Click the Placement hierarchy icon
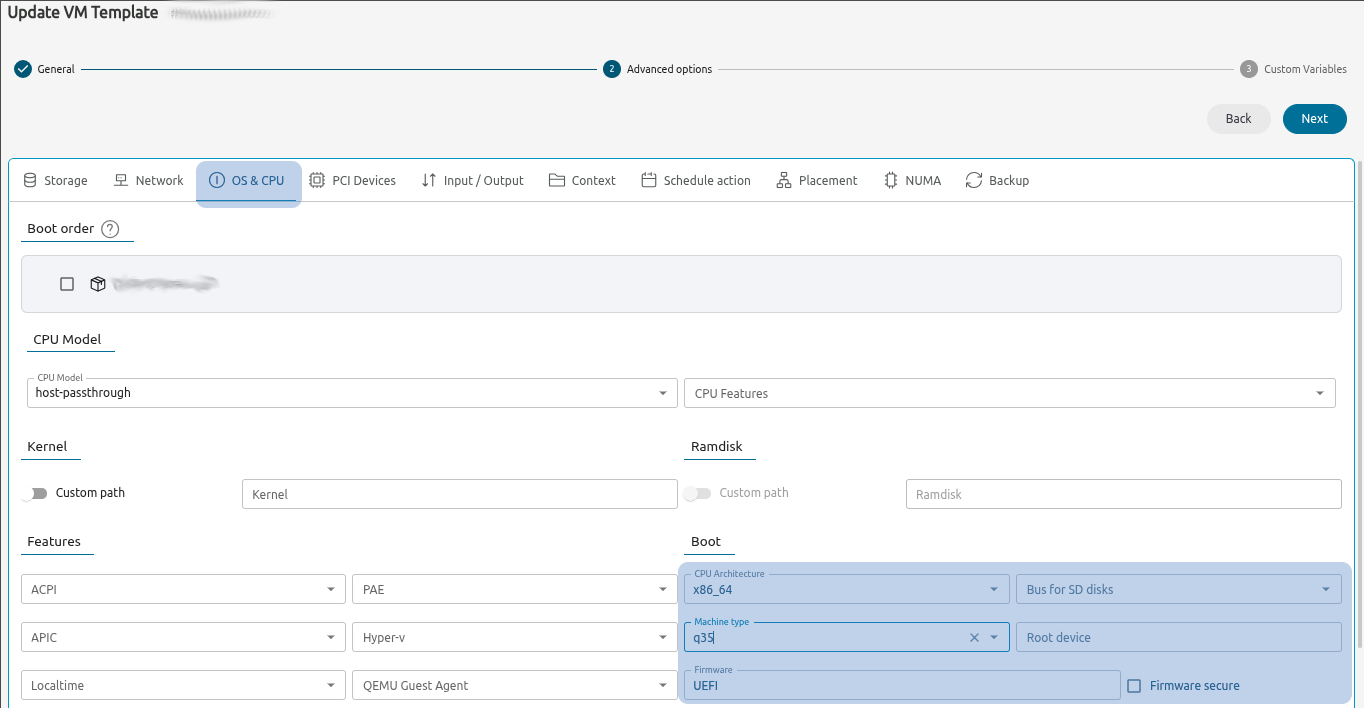Screen dimensions: 1364x708 [784, 181]
